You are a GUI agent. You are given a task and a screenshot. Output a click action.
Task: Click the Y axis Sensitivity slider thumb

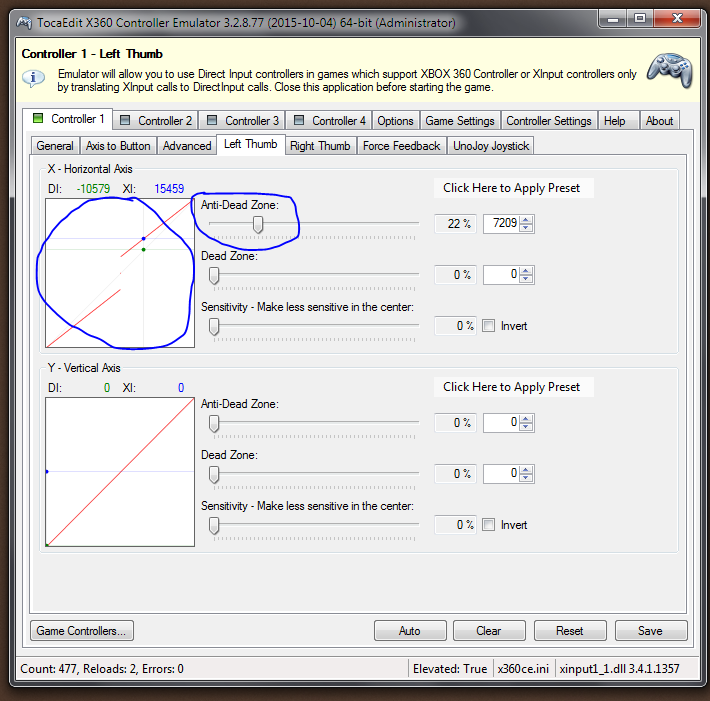[214, 525]
